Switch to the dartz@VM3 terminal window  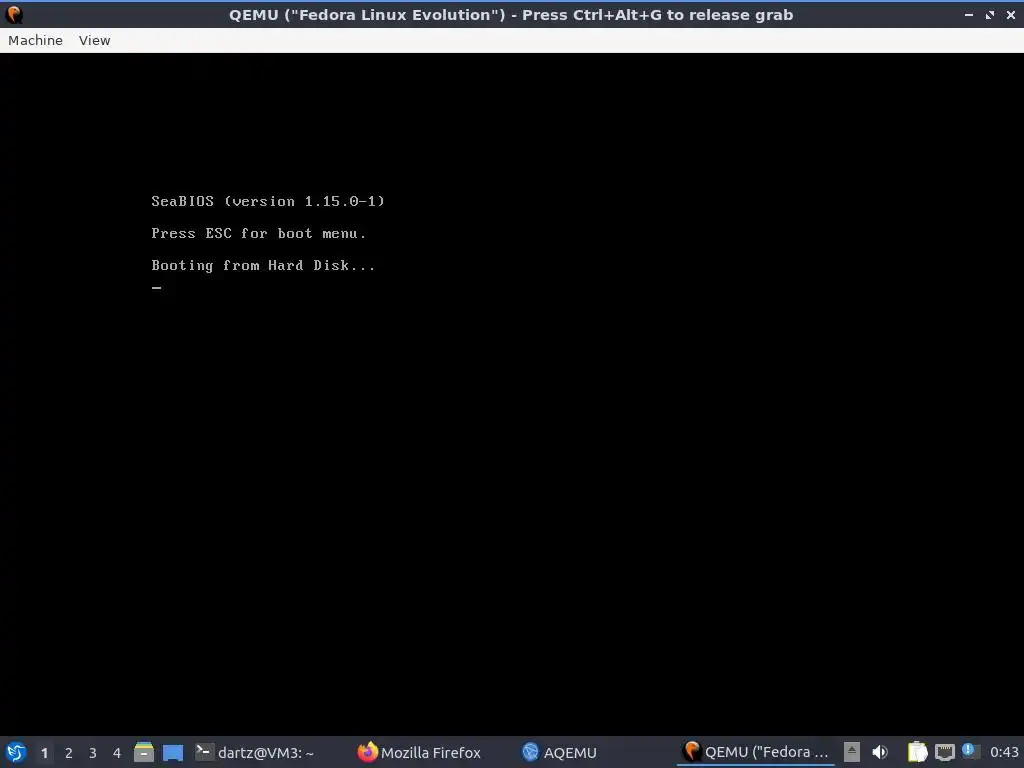pos(255,752)
